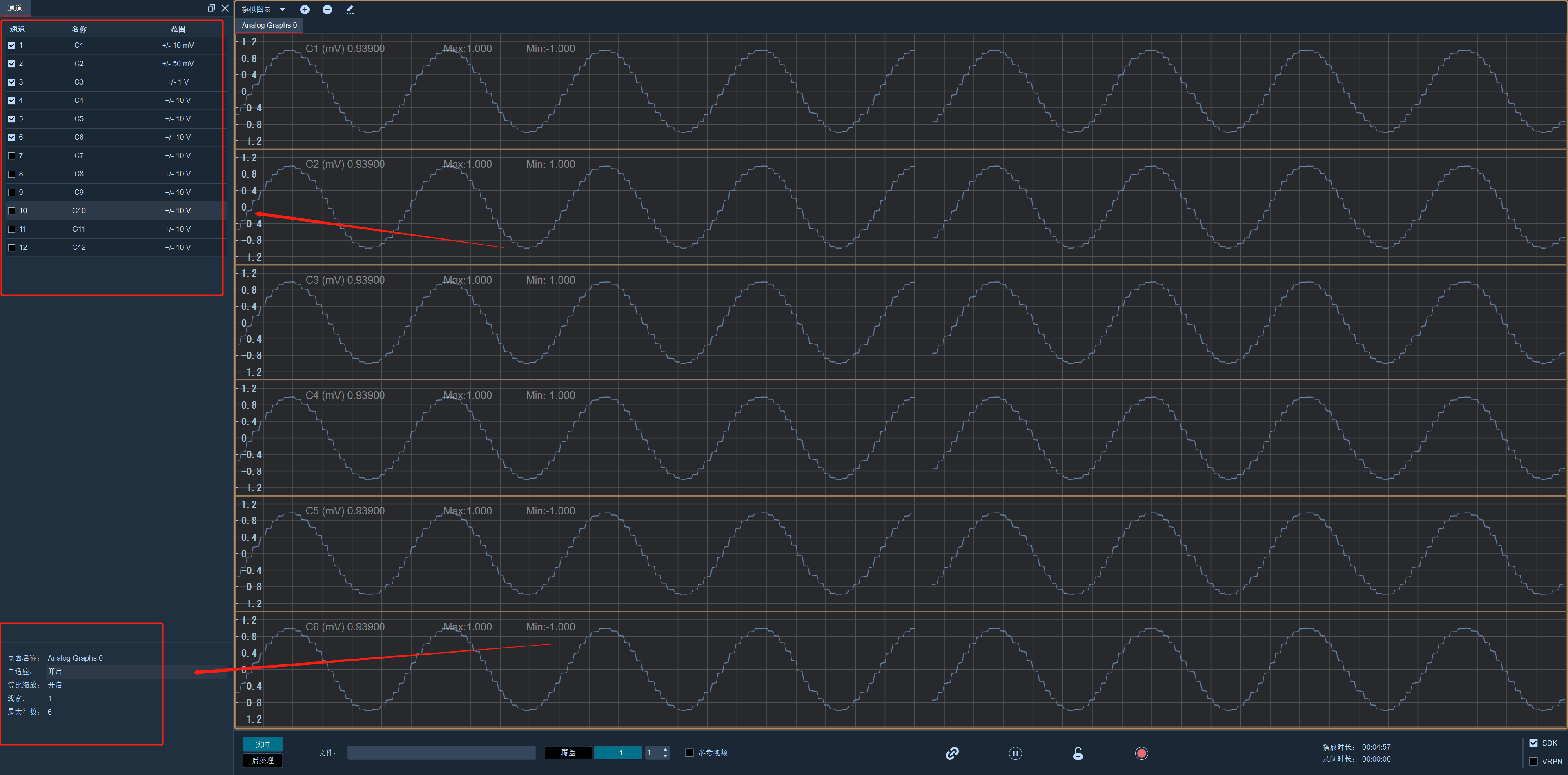Click the +1 button
Screen dimensions: 1568x775
click(617, 753)
